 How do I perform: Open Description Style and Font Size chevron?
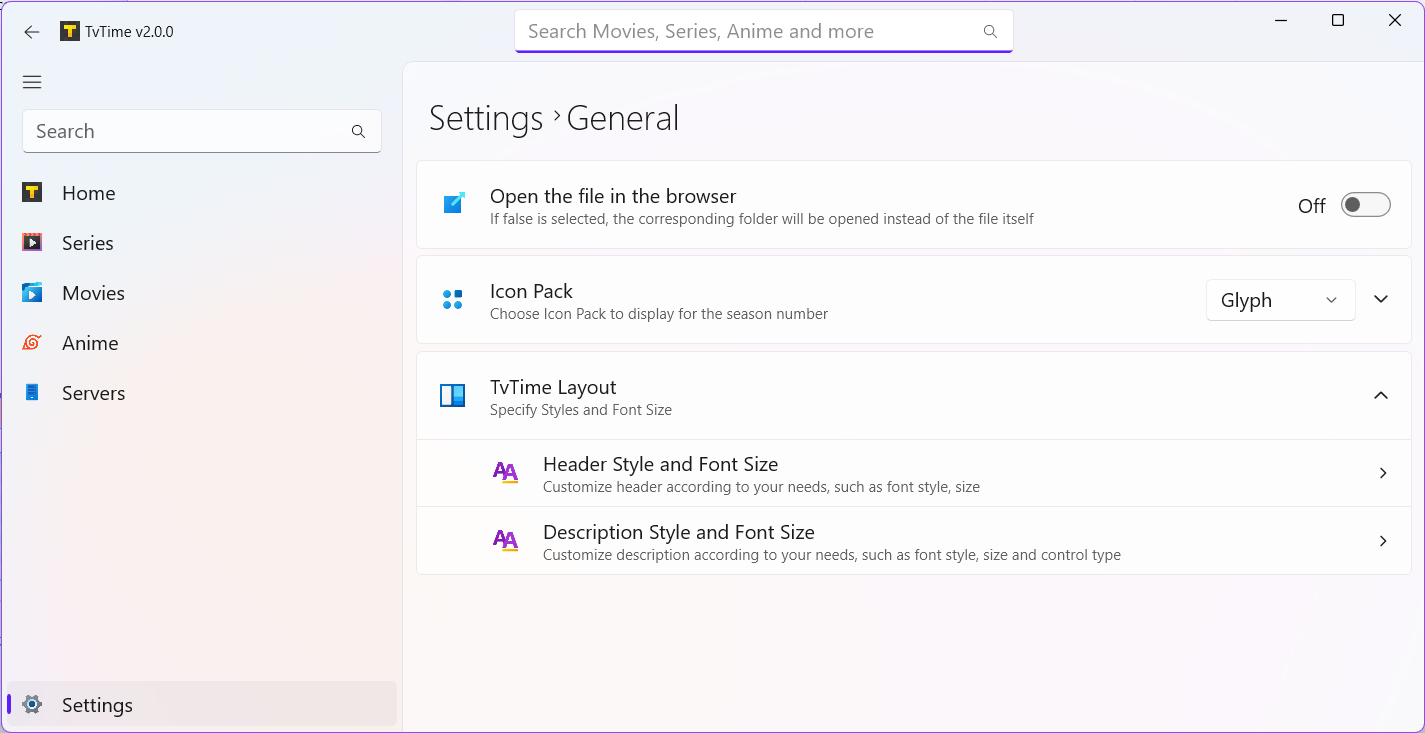(1383, 541)
